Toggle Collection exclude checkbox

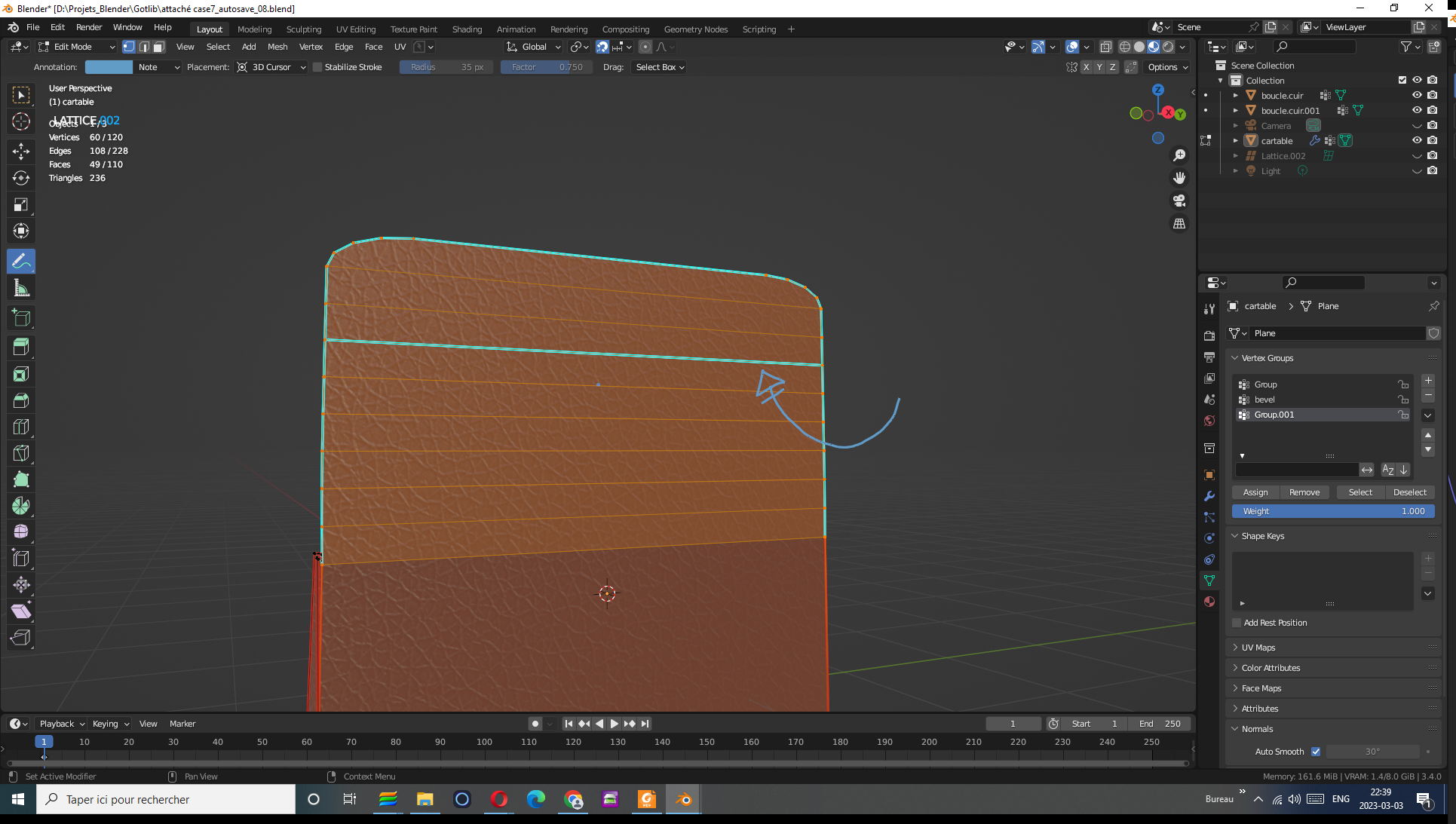click(1402, 80)
